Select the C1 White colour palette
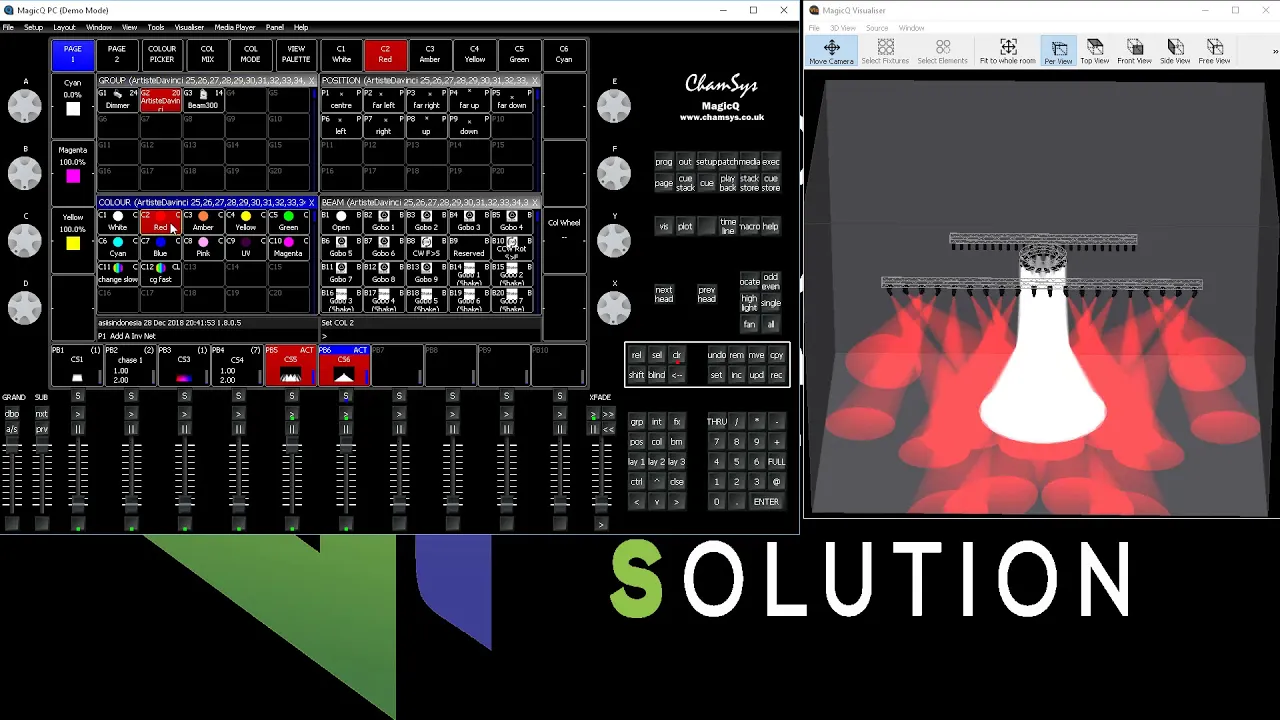 (x=118, y=221)
